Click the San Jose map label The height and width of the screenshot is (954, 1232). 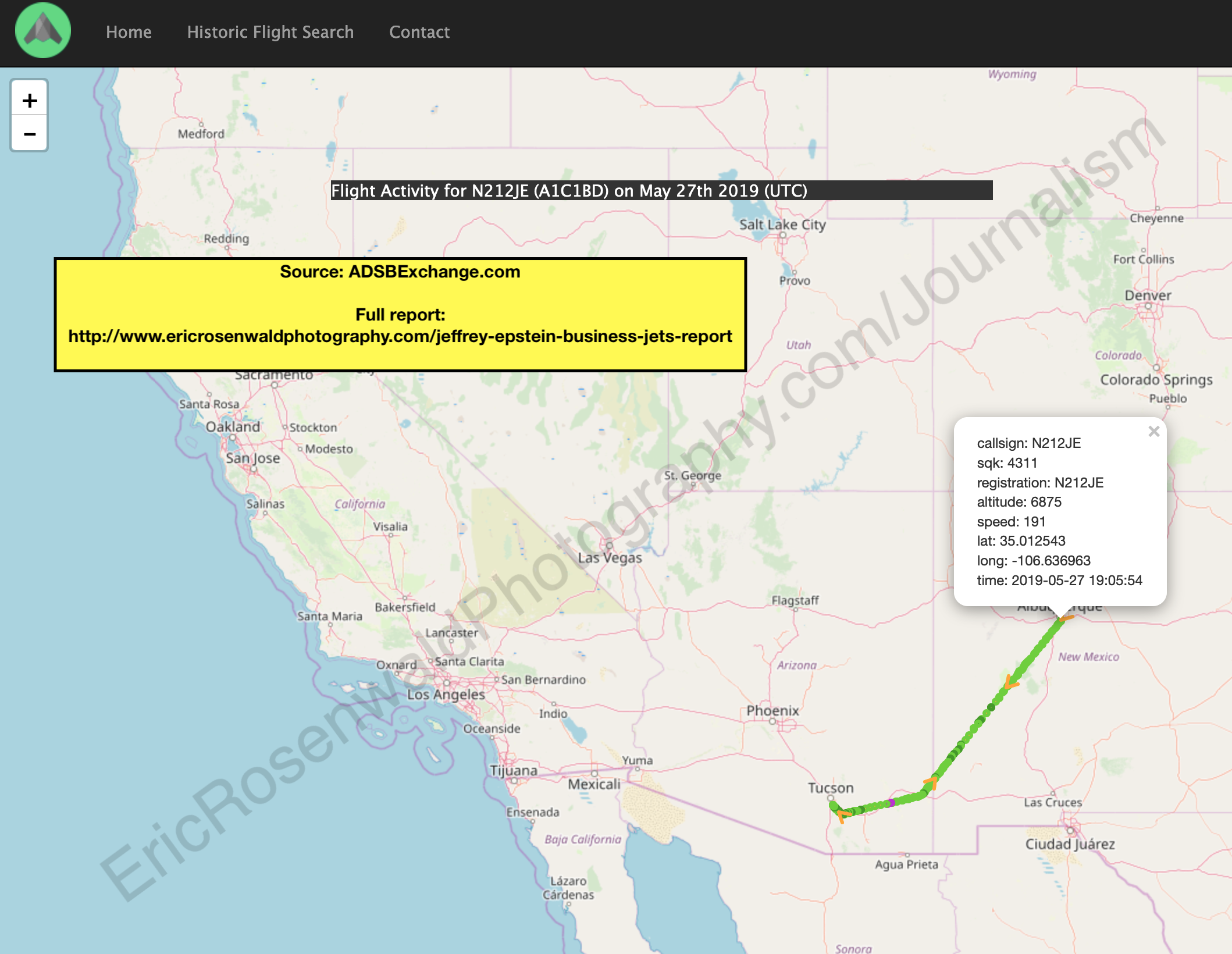point(253,458)
